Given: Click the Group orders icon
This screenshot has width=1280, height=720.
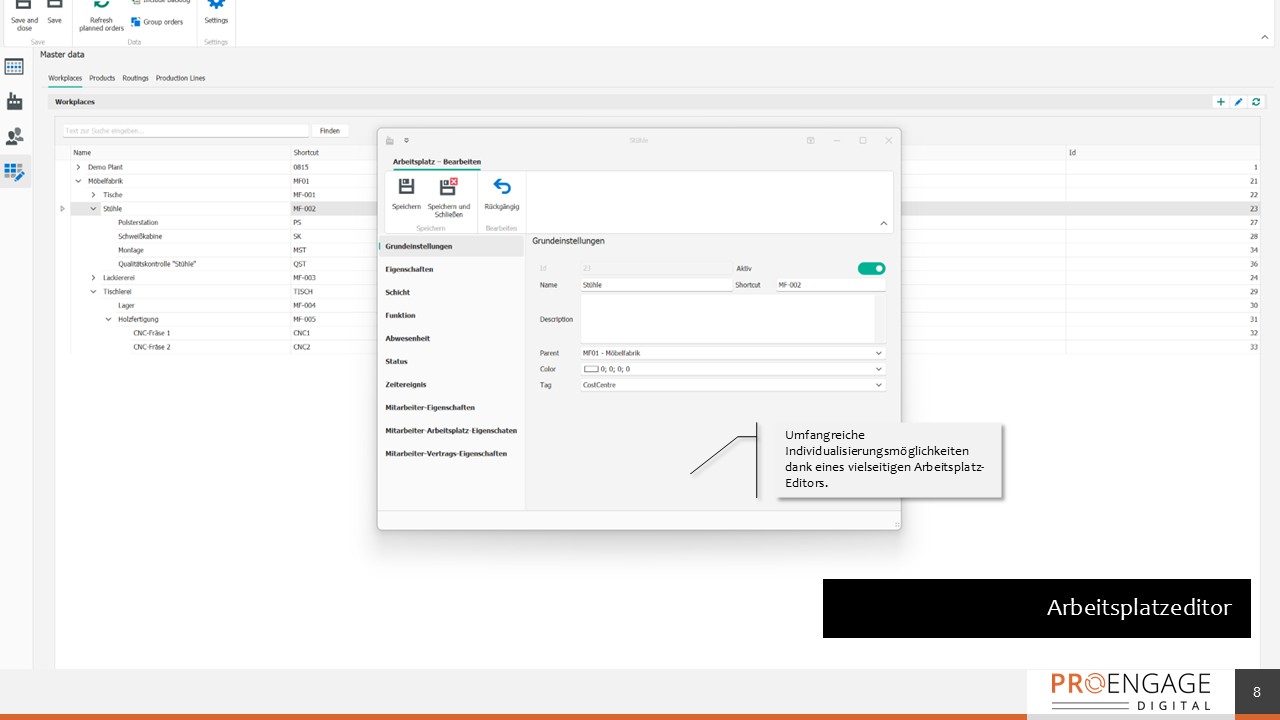Looking at the screenshot, I should coord(136,20).
